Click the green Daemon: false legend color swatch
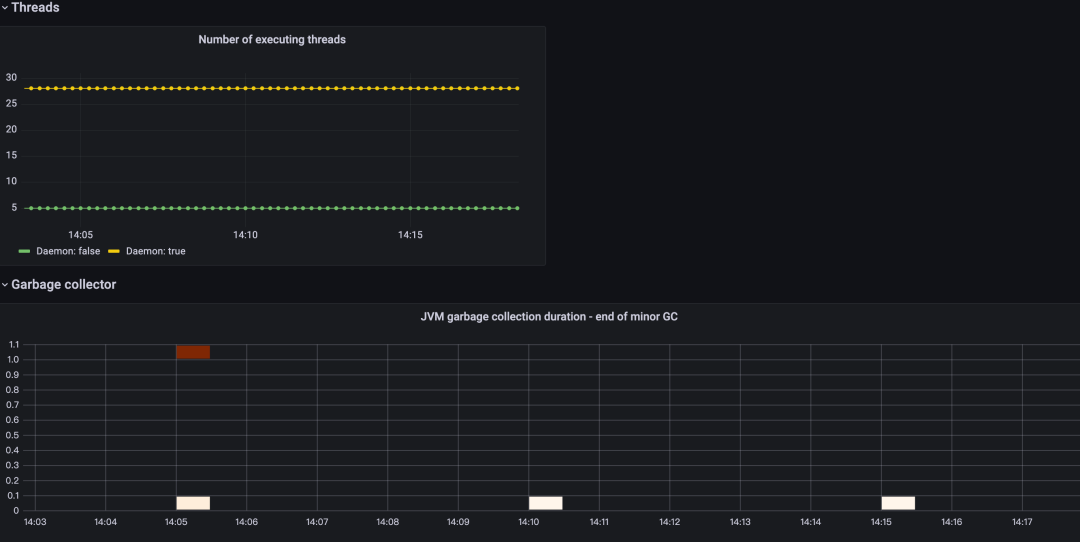This screenshot has height=542, width=1080. click(x=25, y=251)
